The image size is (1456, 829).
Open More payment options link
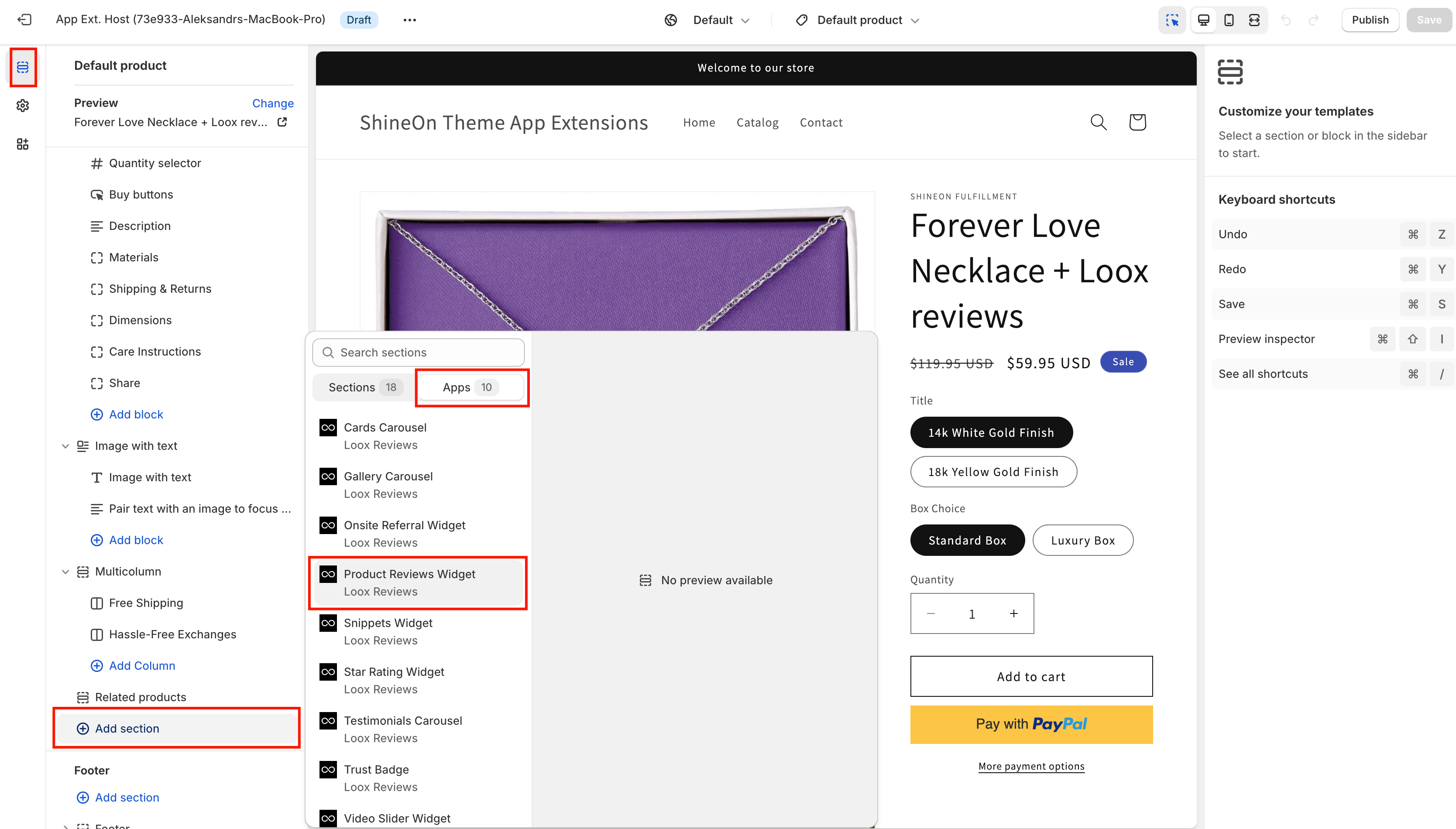coord(1030,766)
